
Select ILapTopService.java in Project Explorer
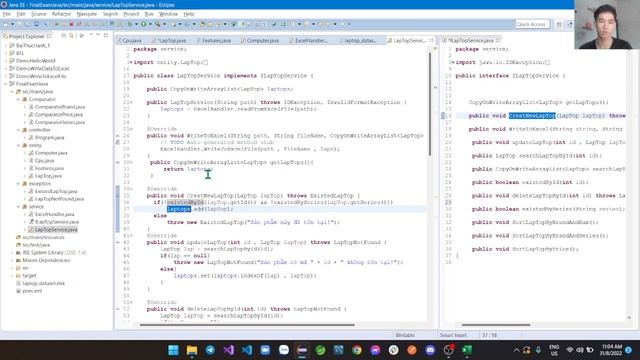(56, 222)
